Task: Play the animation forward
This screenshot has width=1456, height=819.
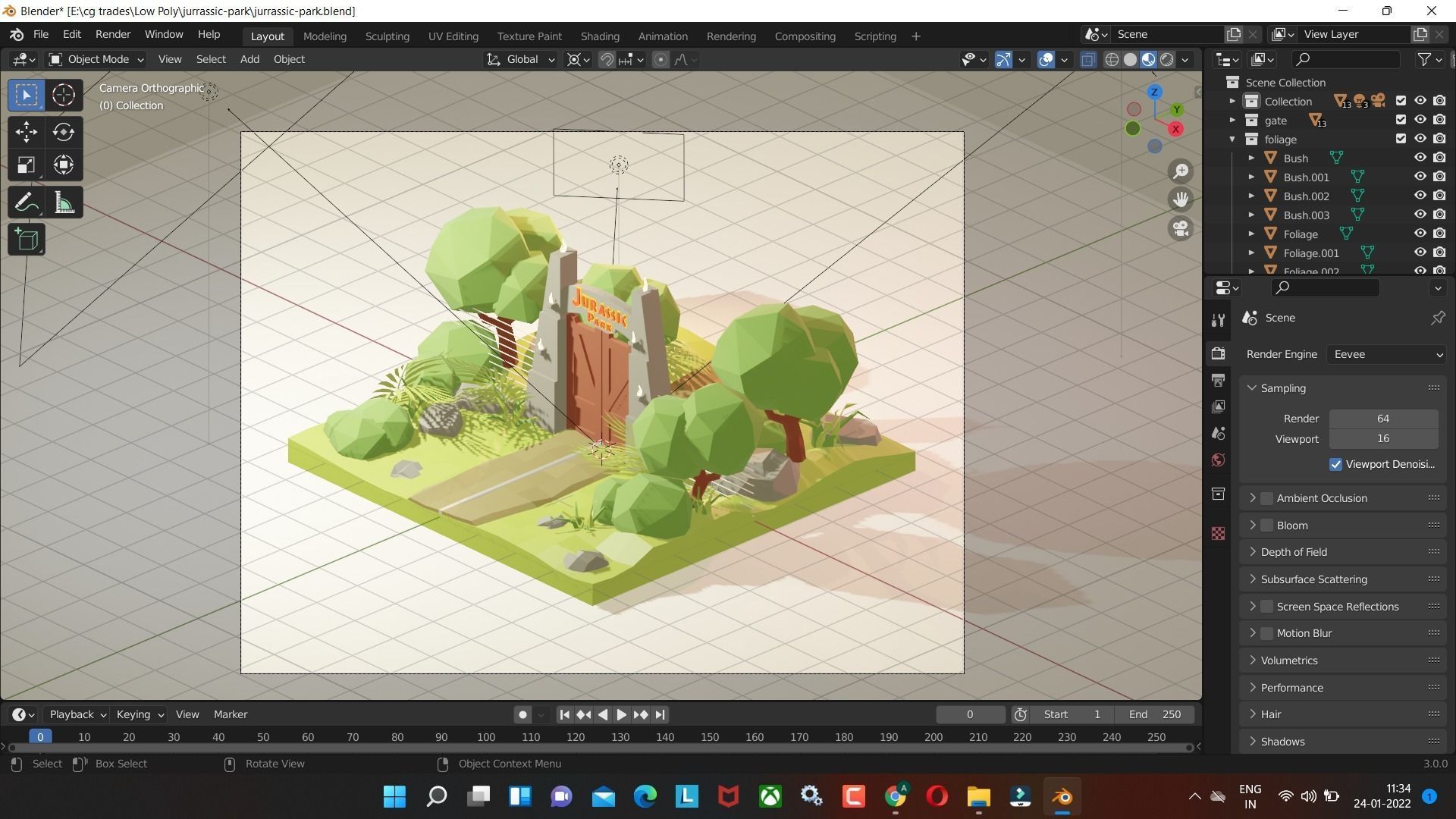Action: click(x=621, y=714)
